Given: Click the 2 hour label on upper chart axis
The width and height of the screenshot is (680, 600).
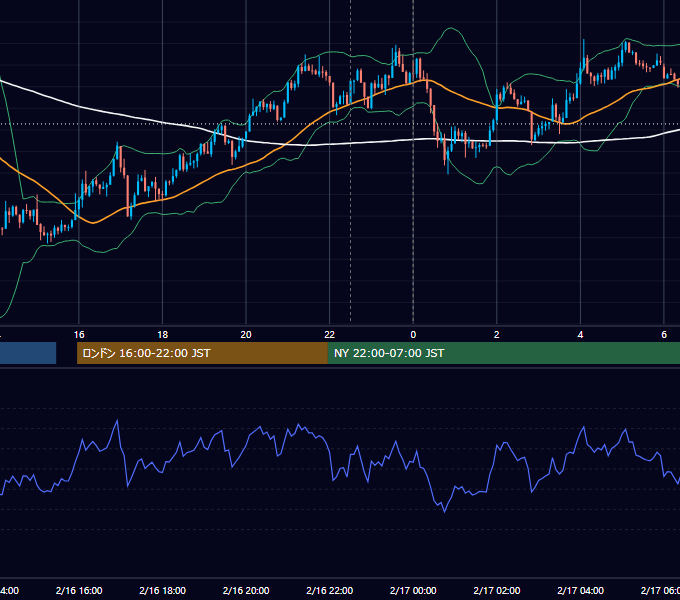Looking at the screenshot, I should [x=497, y=335].
